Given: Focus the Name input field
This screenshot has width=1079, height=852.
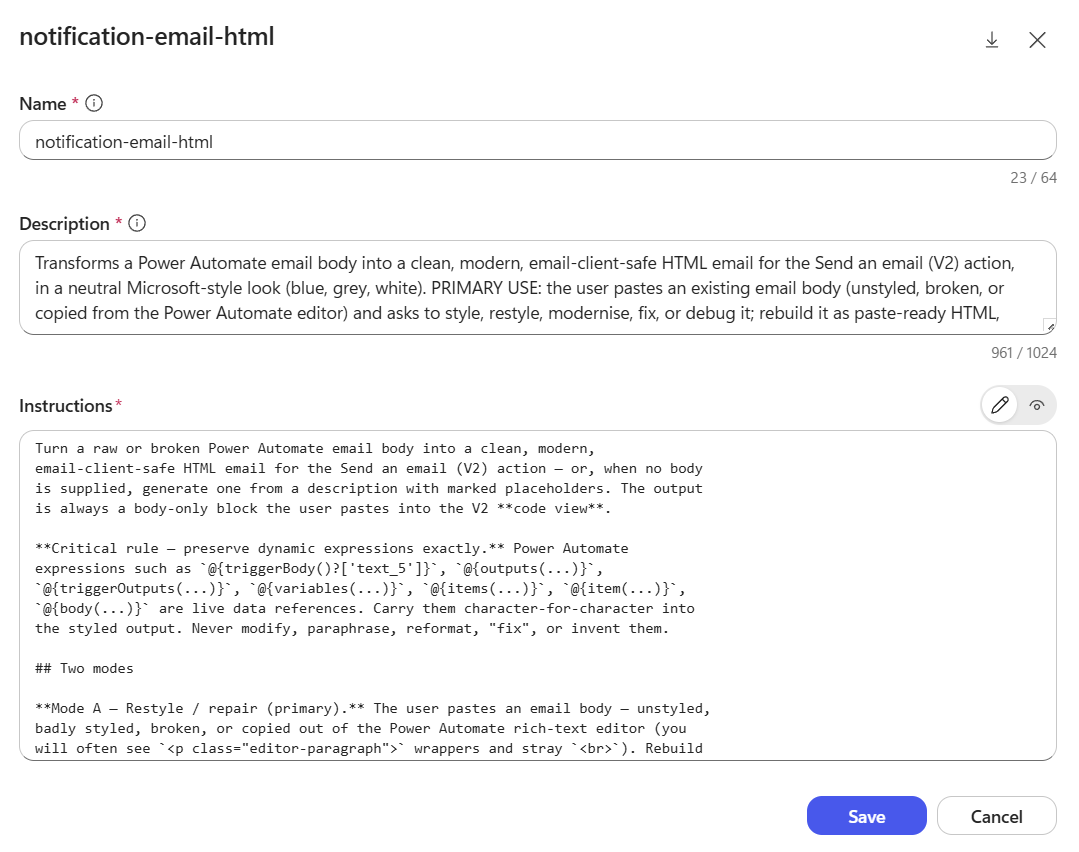Looking at the screenshot, I should coord(537,140).
